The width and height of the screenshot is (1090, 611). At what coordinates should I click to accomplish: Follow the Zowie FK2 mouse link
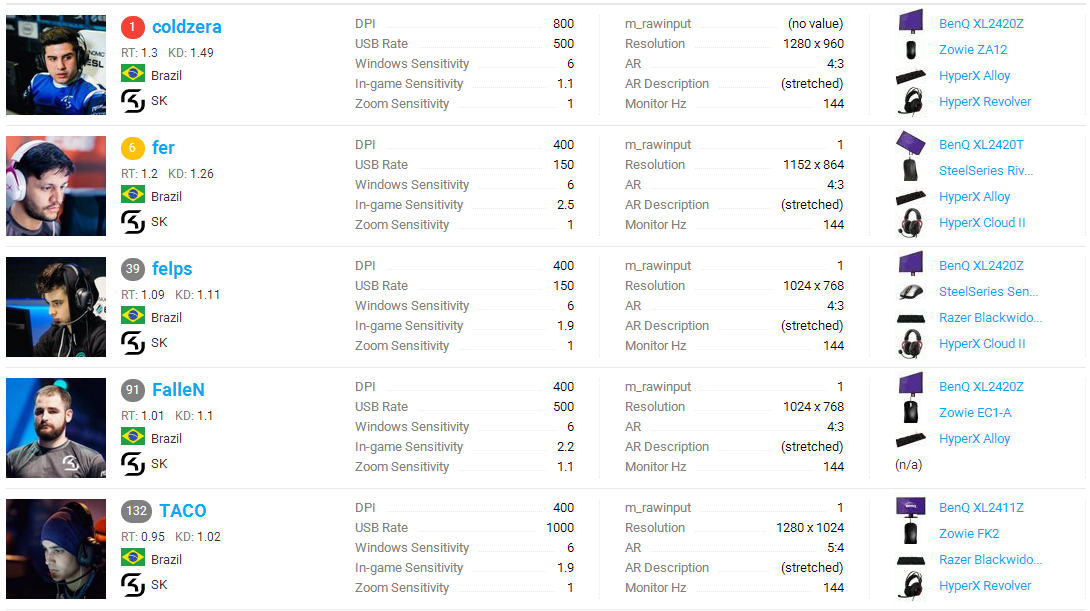(x=968, y=534)
